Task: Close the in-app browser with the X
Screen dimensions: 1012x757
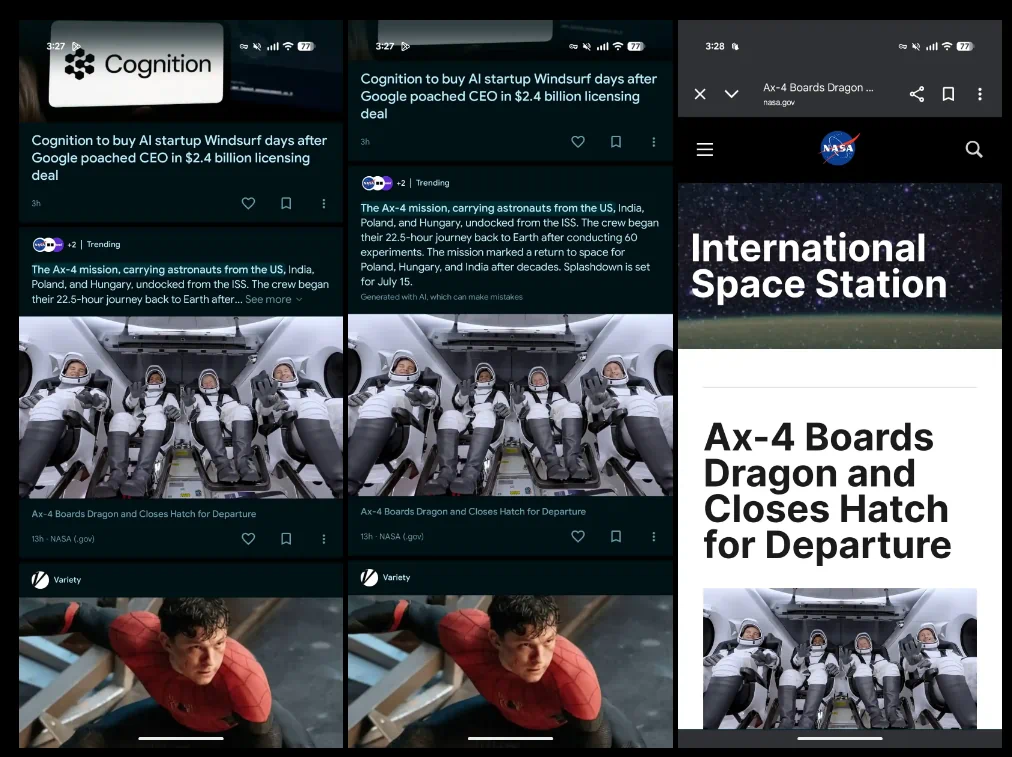Action: [x=700, y=94]
